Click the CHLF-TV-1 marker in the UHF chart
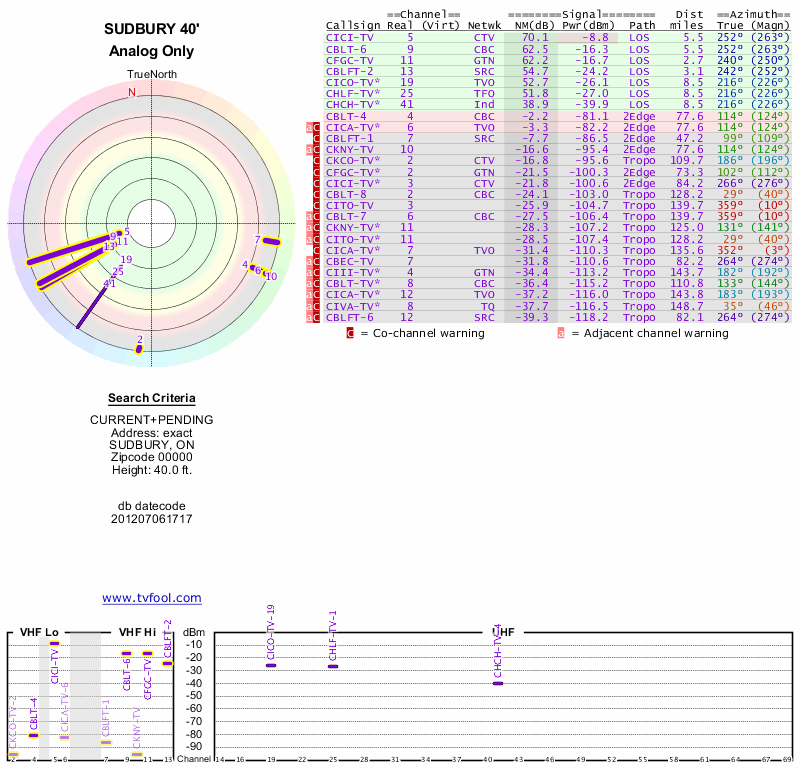Viewport: 800px width, 768px height. tap(333, 666)
